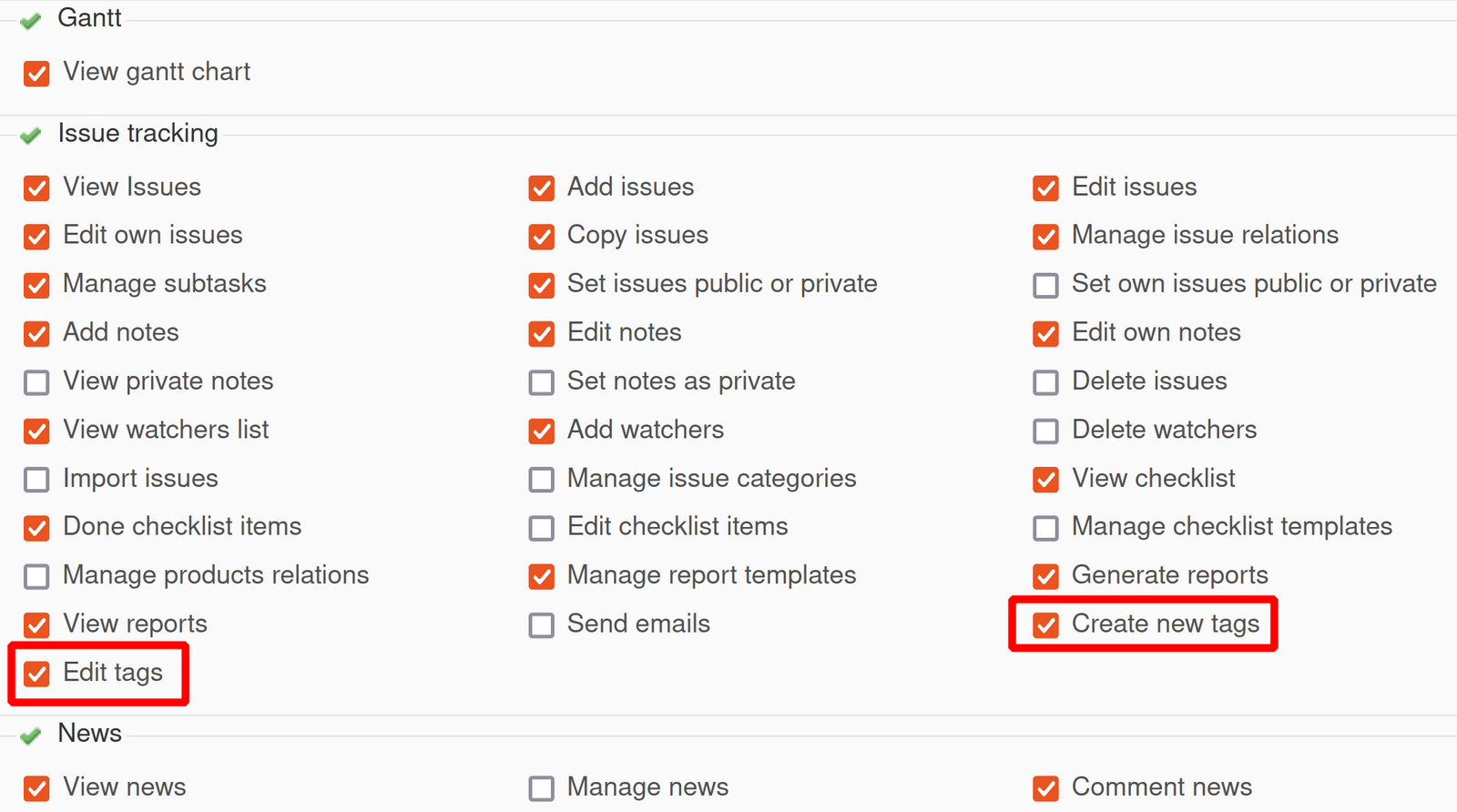Check the View private notes permission
This screenshot has height=812, width=1457.
36,382
